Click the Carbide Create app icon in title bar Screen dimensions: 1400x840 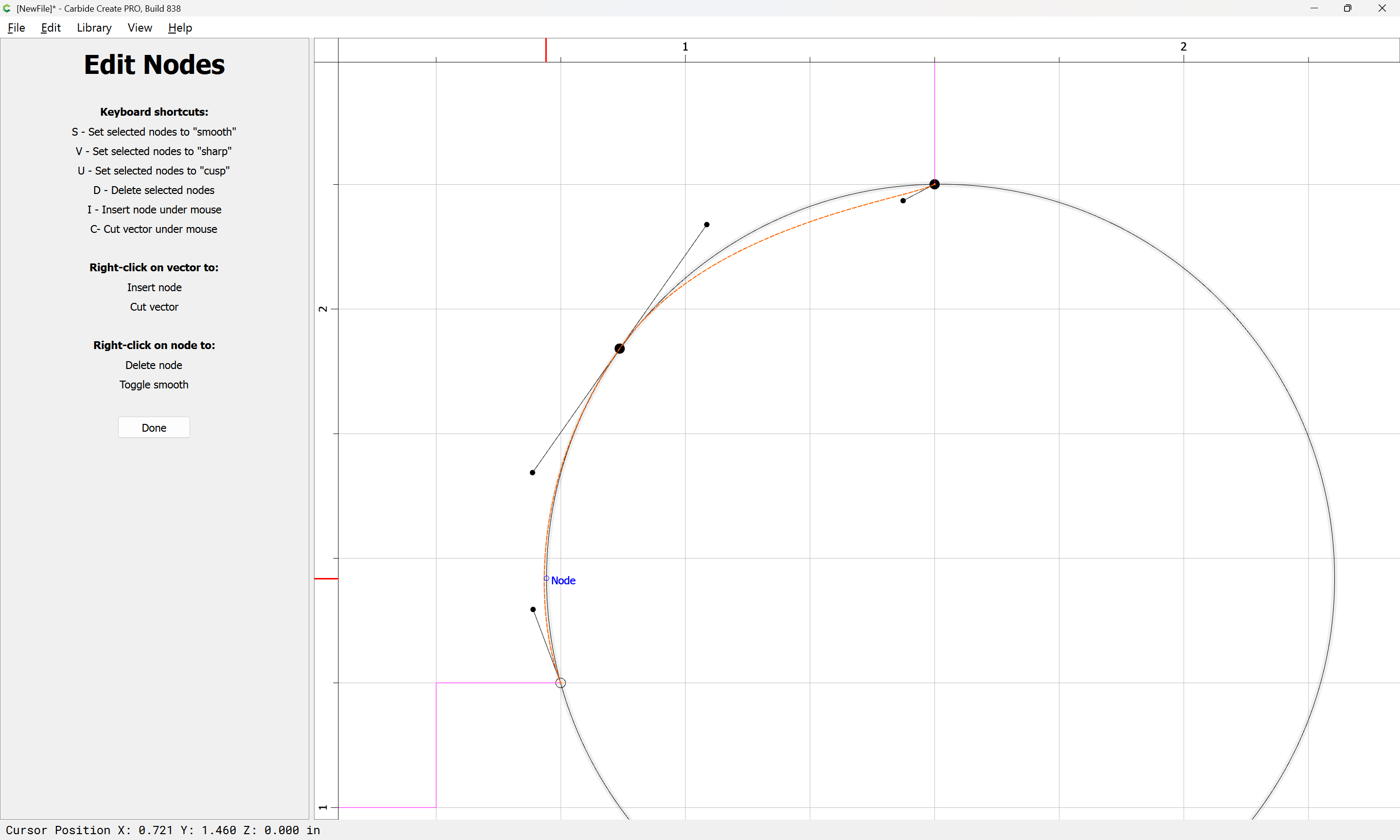[x=7, y=8]
